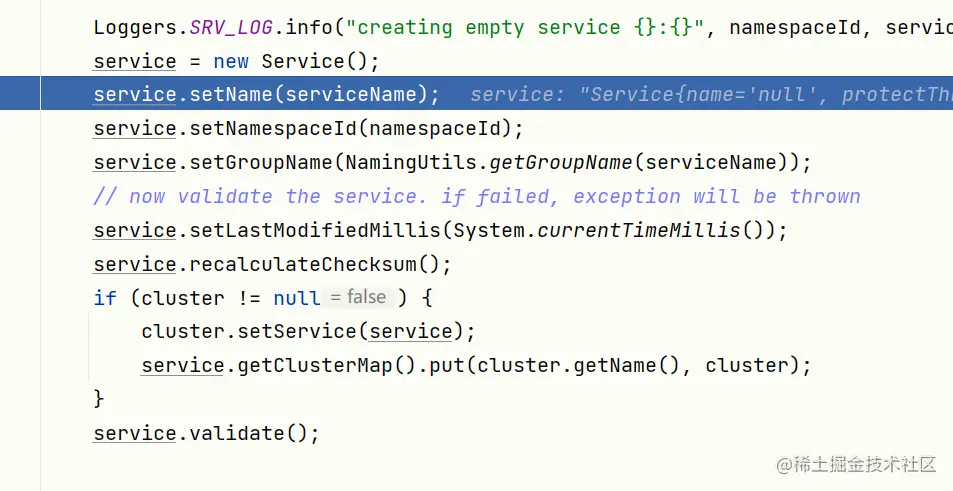
Task: Click the service.setNamespaceId(namespaceId) line
Action: [308, 128]
